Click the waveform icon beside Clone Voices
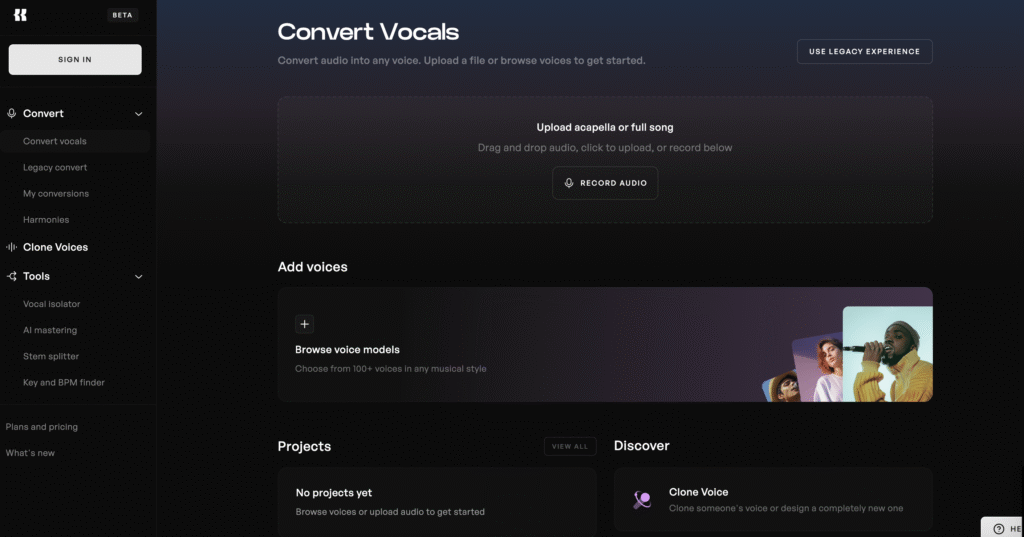The height and width of the screenshot is (537, 1024). (x=12, y=247)
